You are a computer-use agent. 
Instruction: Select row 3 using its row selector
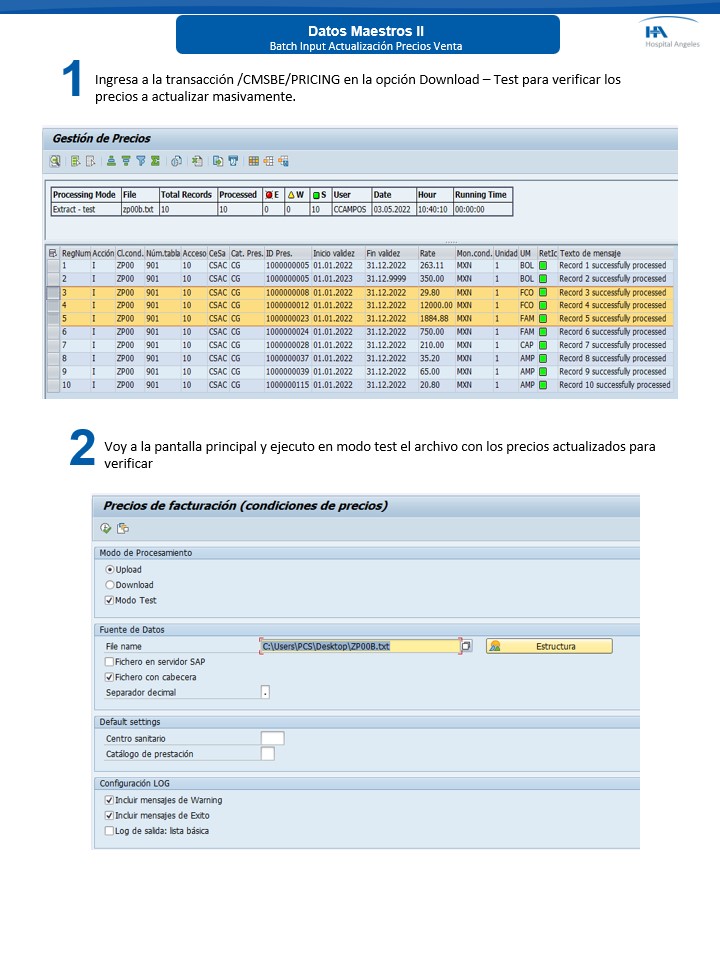(53, 293)
